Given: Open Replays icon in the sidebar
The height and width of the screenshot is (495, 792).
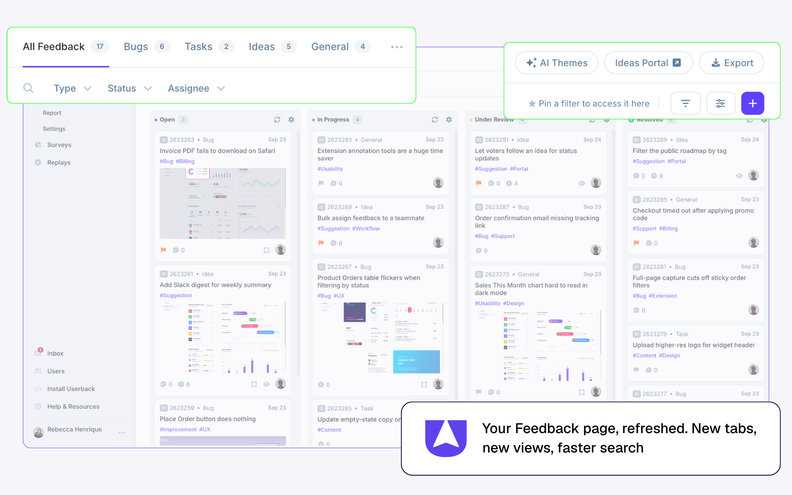Looking at the screenshot, I should point(38,163).
